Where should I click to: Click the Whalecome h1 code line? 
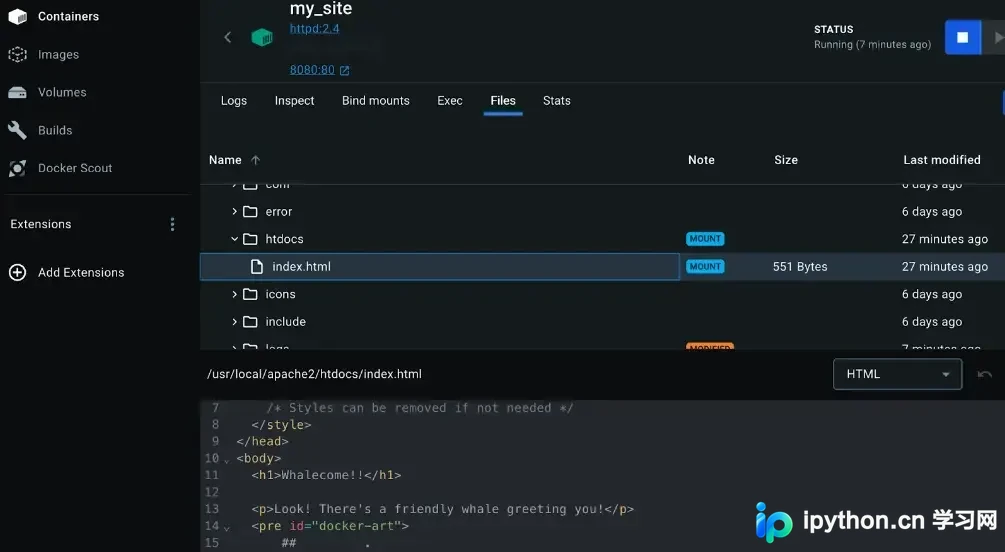[x=326, y=475]
